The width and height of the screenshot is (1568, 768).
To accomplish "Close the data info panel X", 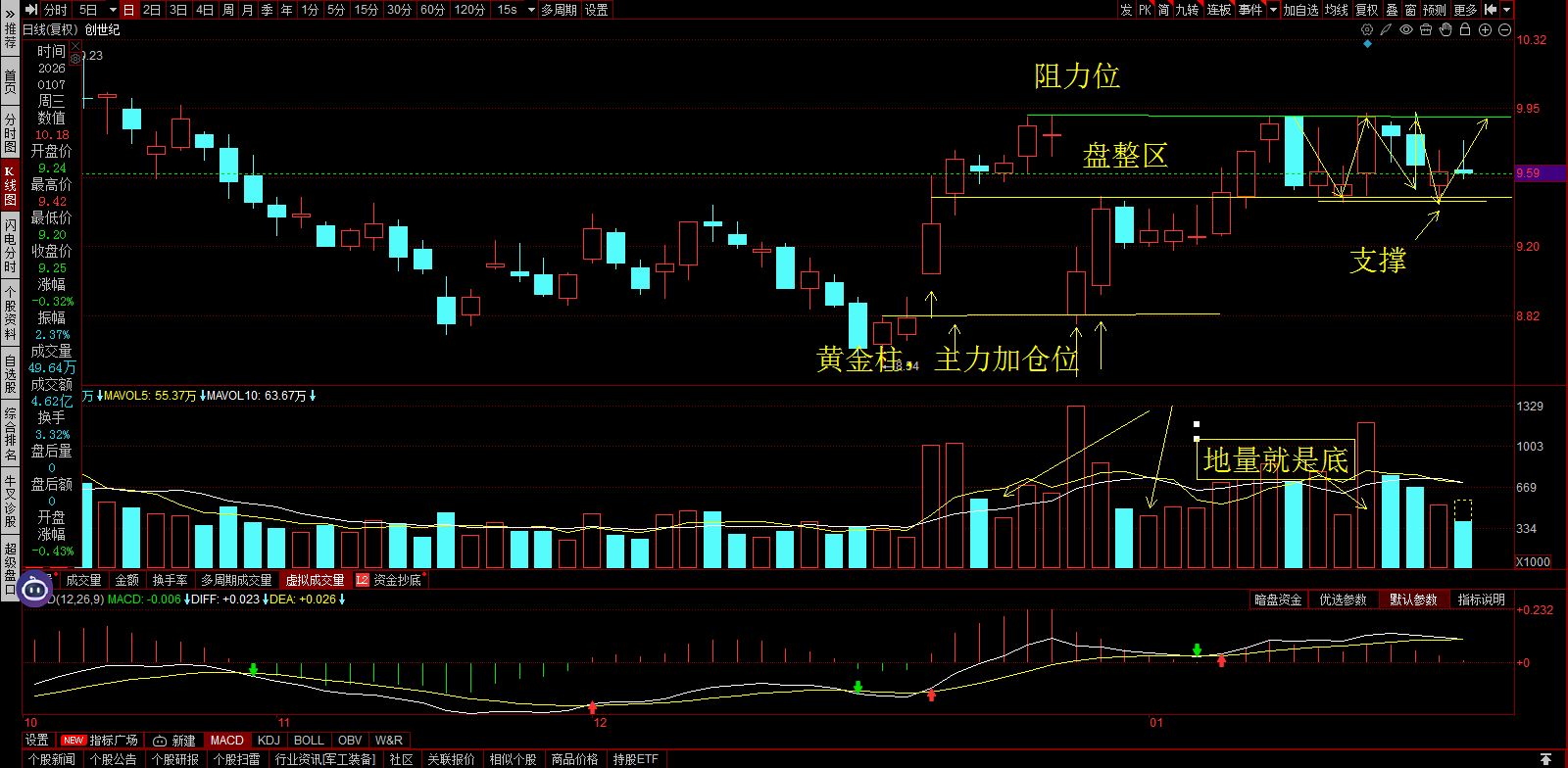I will (75, 46).
